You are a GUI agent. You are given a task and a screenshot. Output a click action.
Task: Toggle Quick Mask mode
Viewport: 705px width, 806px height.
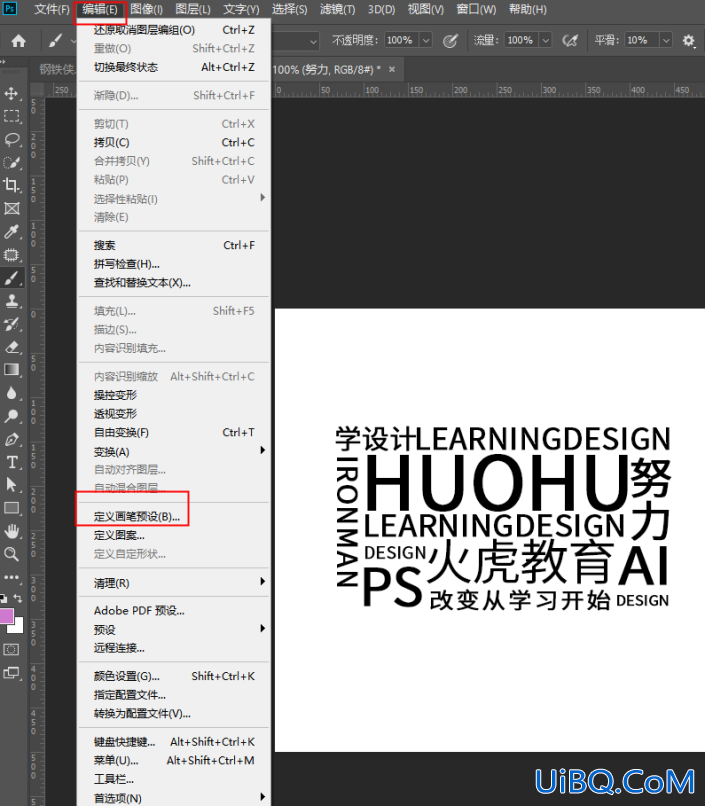(11, 649)
